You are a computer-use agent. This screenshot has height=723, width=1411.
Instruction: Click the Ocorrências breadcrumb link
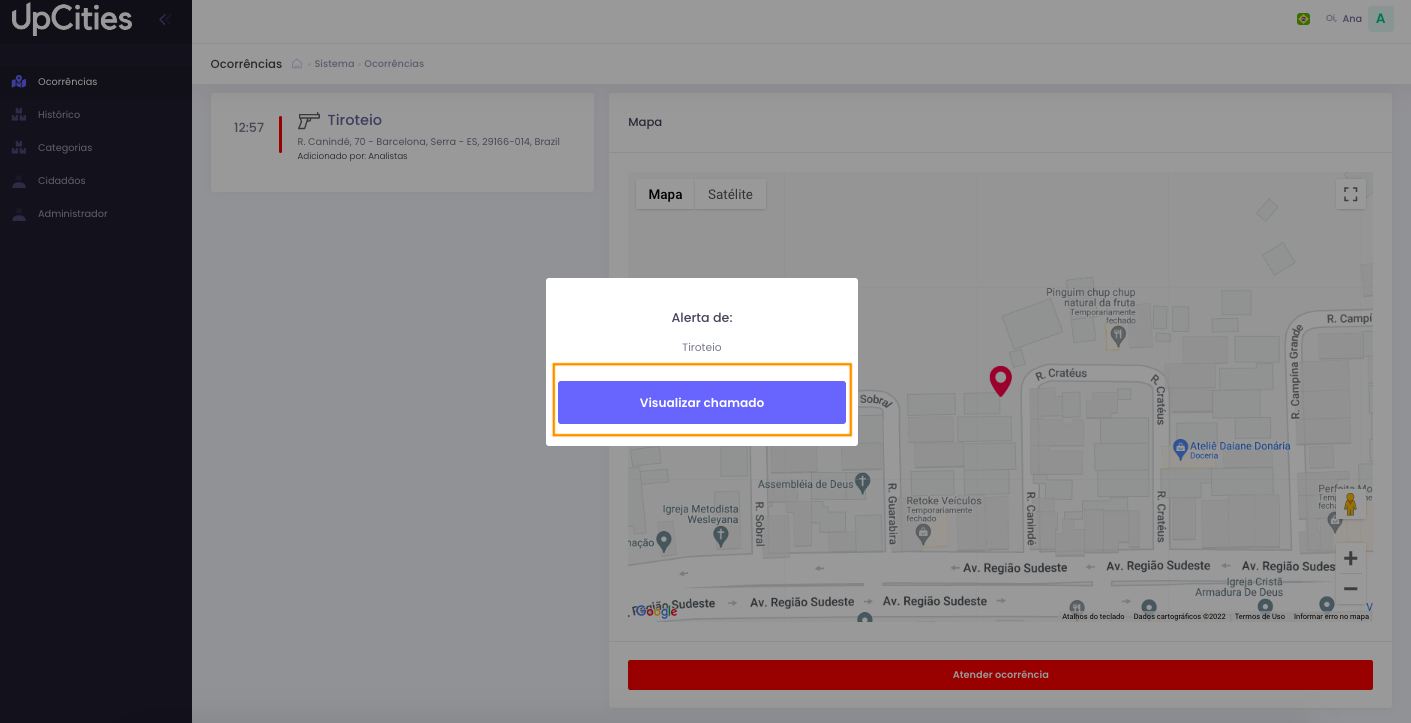(x=394, y=64)
